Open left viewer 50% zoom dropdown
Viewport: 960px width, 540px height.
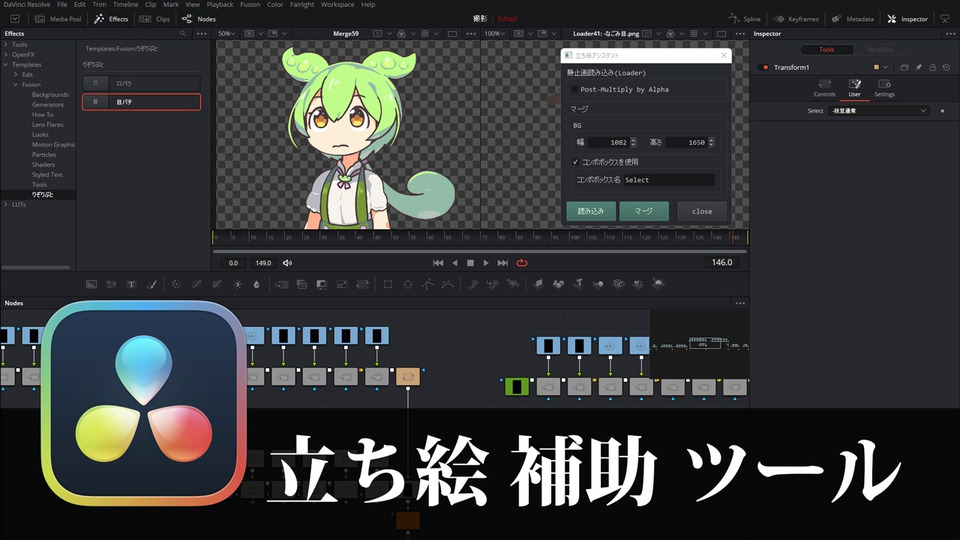click(x=227, y=34)
